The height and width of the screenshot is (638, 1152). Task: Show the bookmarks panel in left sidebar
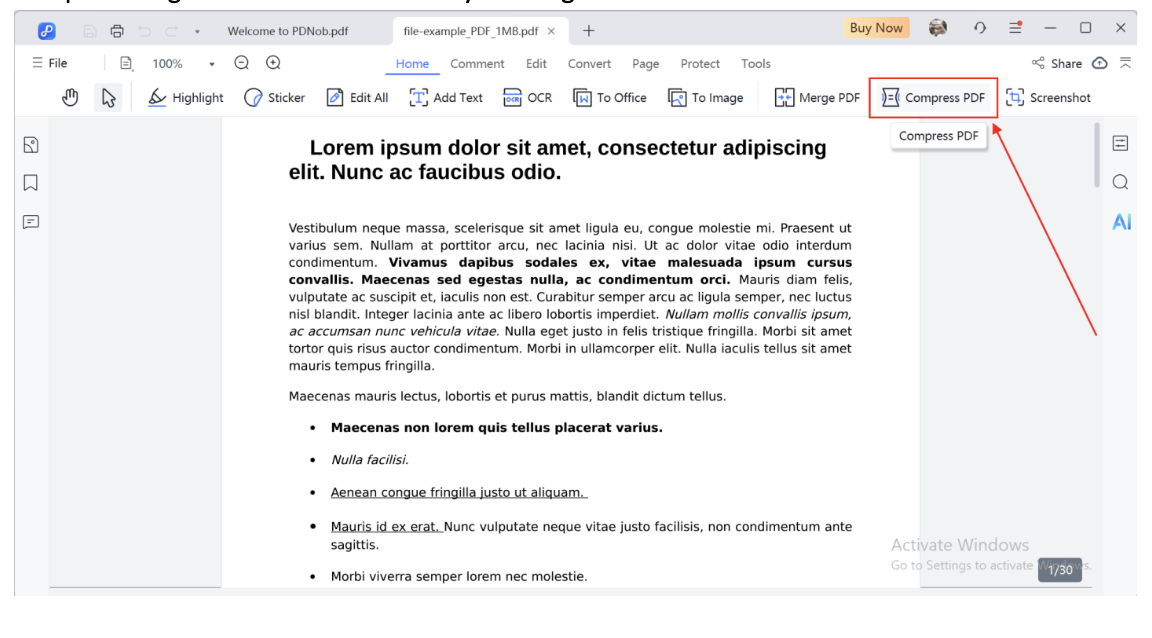coord(31,182)
